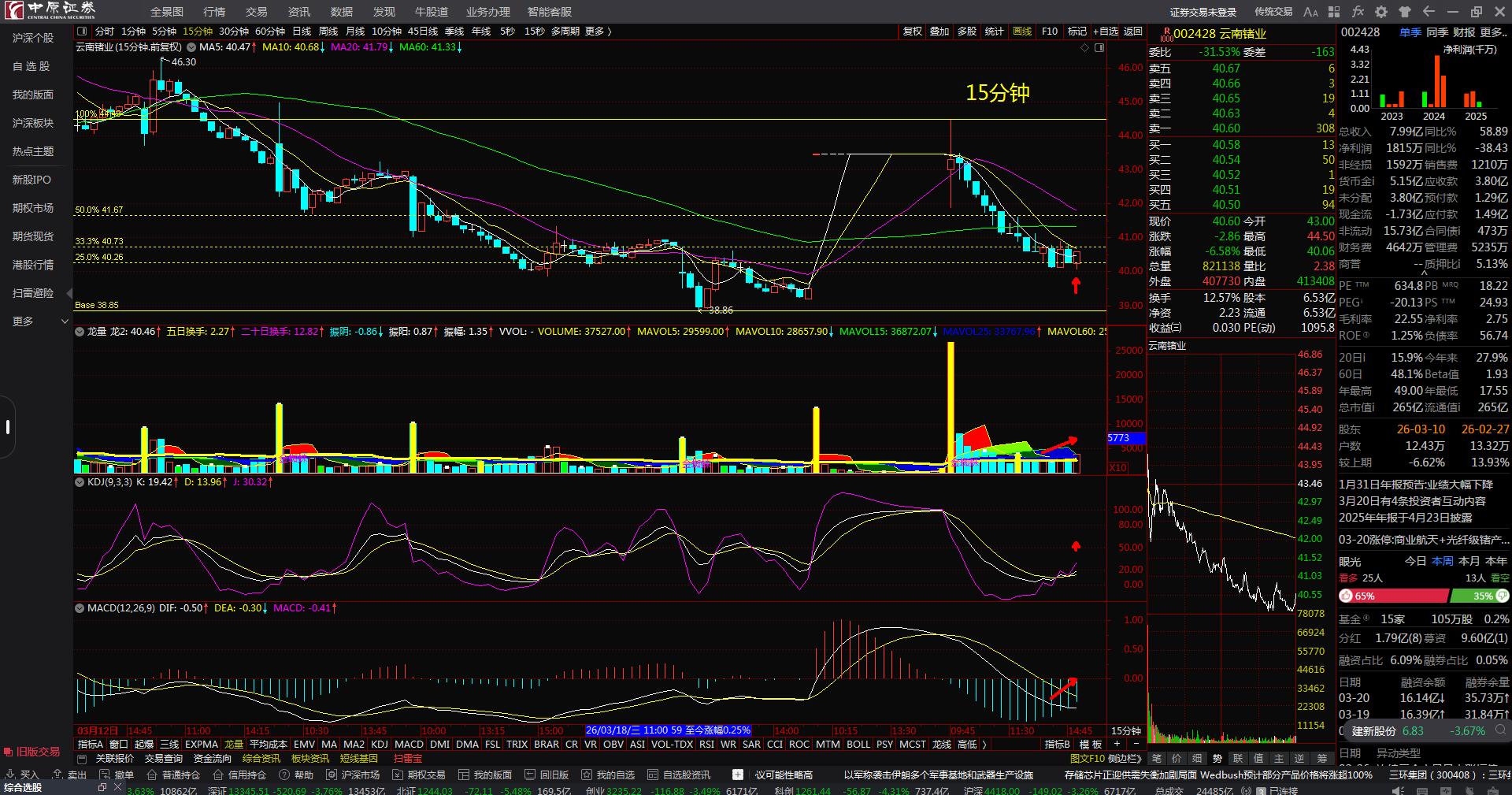This screenshot has width=1512, height=795.
Task: Toggle the 标记 marker option
Action: coord(1077,32)
